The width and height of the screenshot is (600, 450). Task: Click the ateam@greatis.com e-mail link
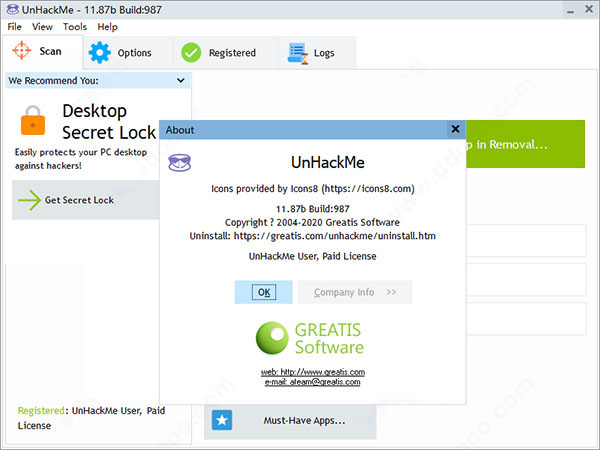click(312, 382)
